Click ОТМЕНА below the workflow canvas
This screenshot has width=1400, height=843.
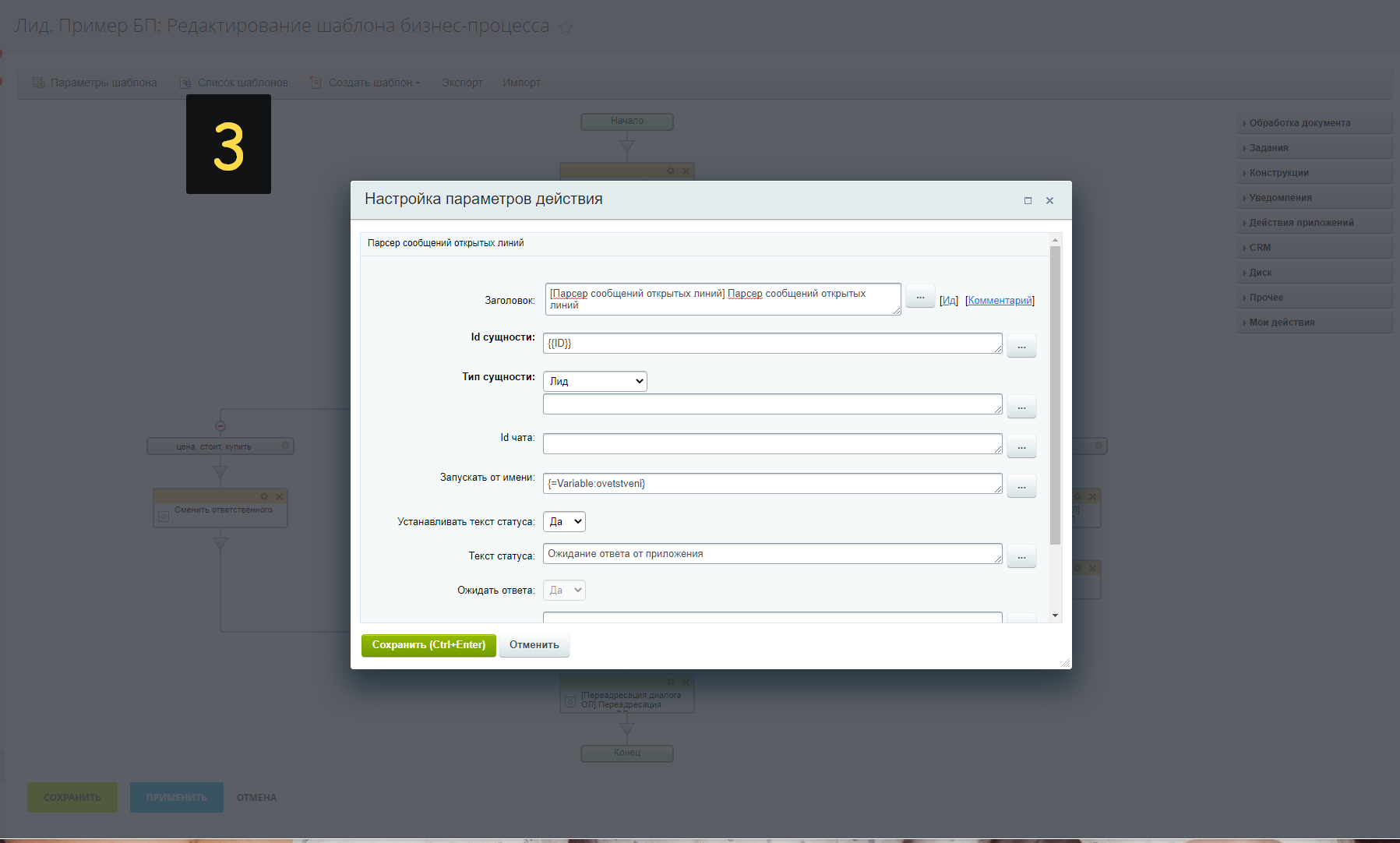pyautogui.click(x=256, y=798)
